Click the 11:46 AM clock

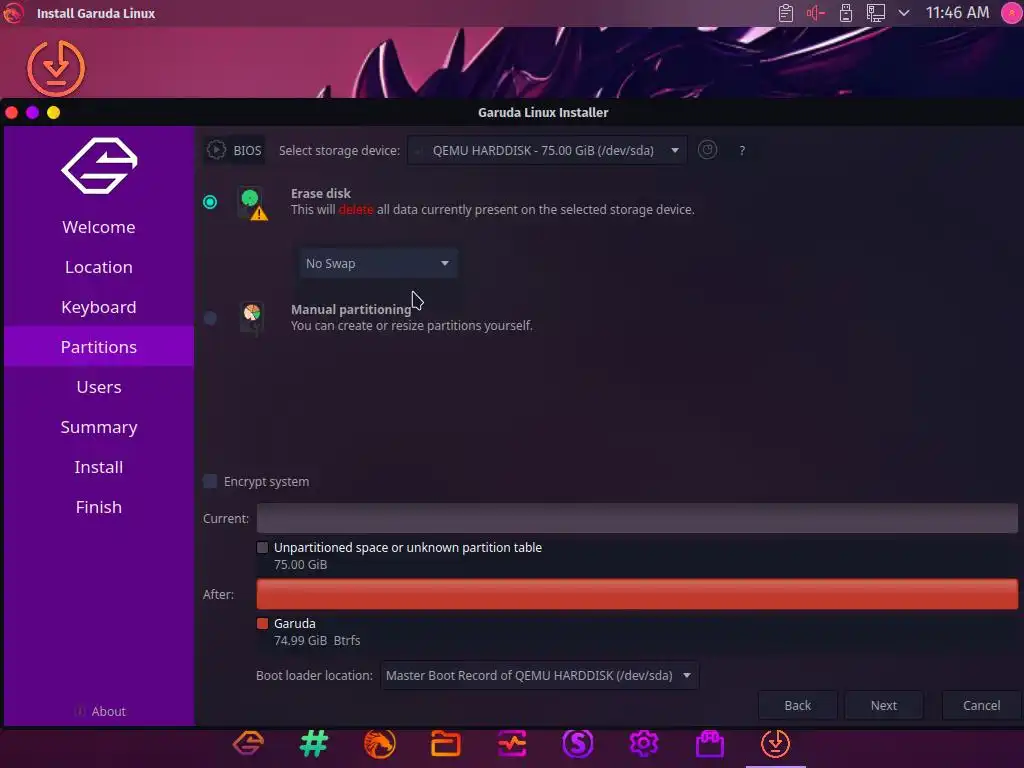point(957,13)
